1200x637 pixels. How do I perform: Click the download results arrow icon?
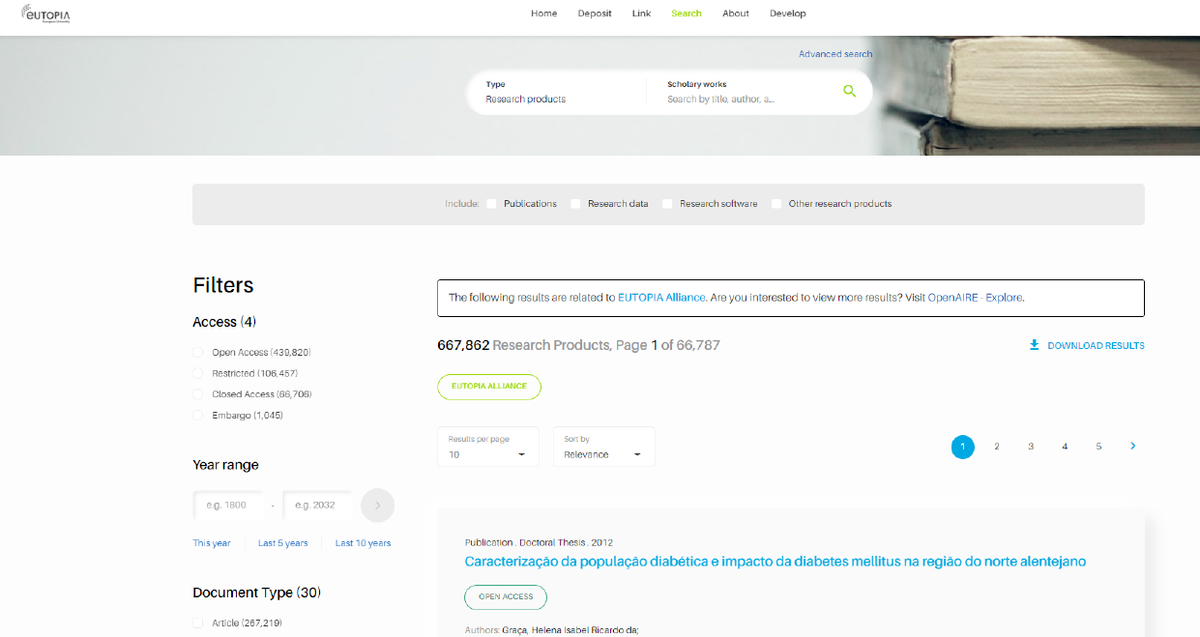(x=1034, y=345)
